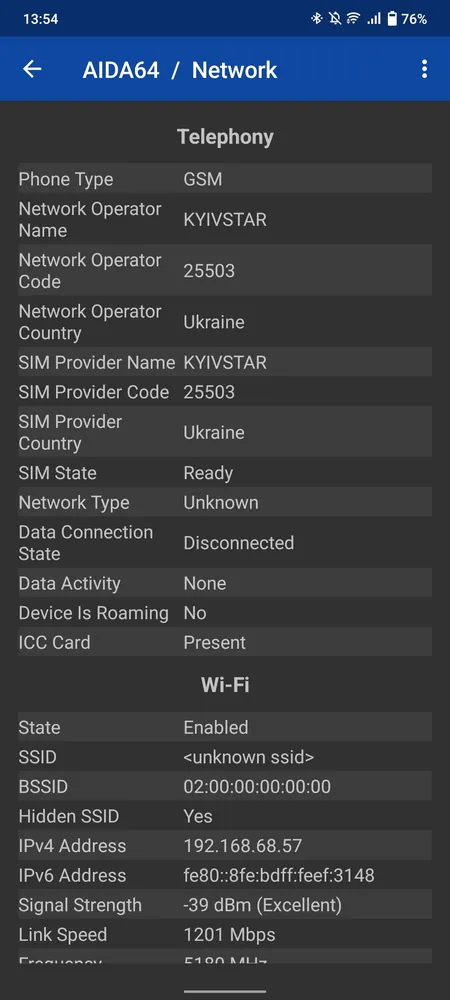Tap the Wi-Fi status bar icon
The image size is (450, 1000).
[x=353, y=18]
